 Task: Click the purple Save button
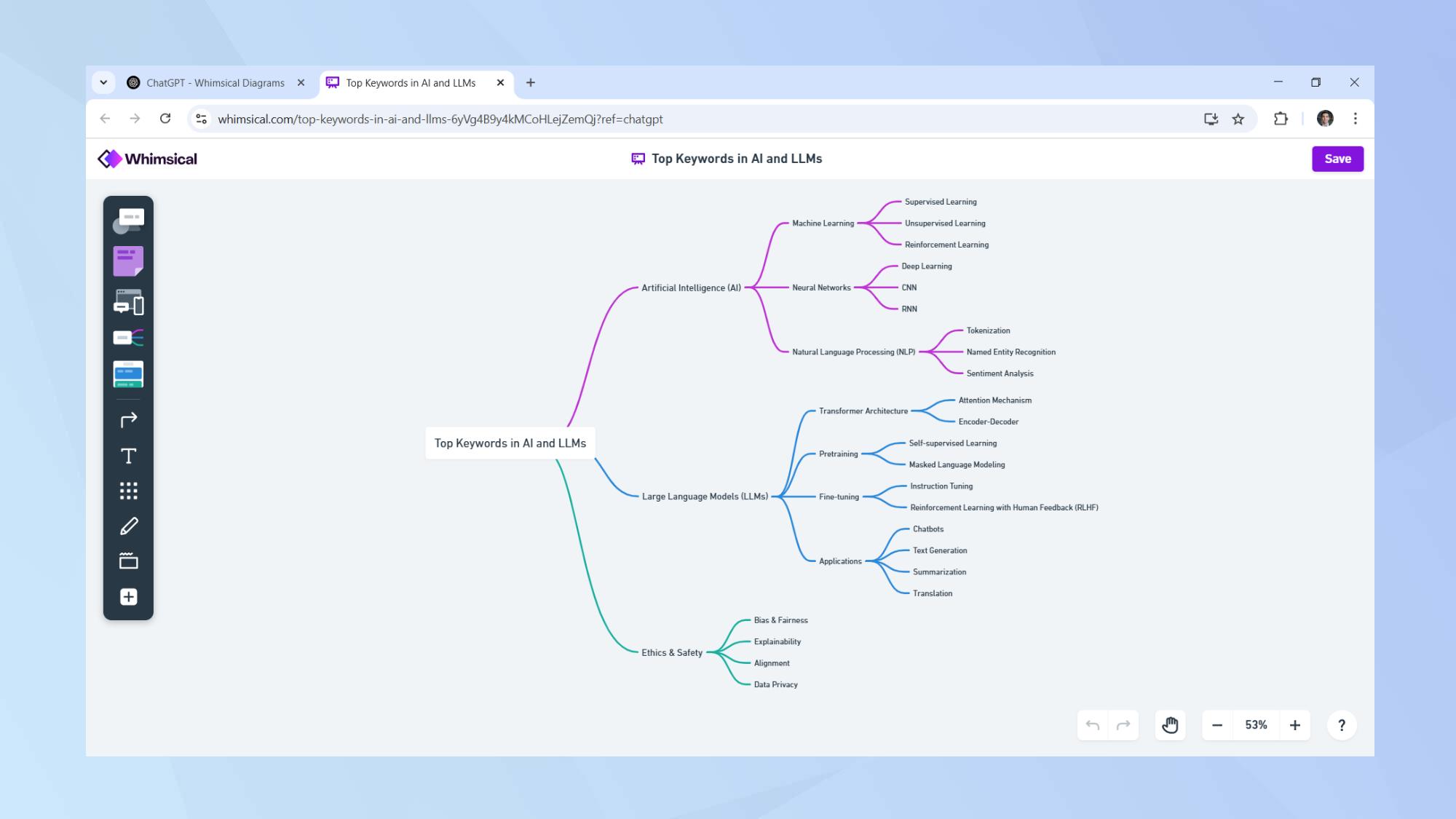(x=1337, y=159)
